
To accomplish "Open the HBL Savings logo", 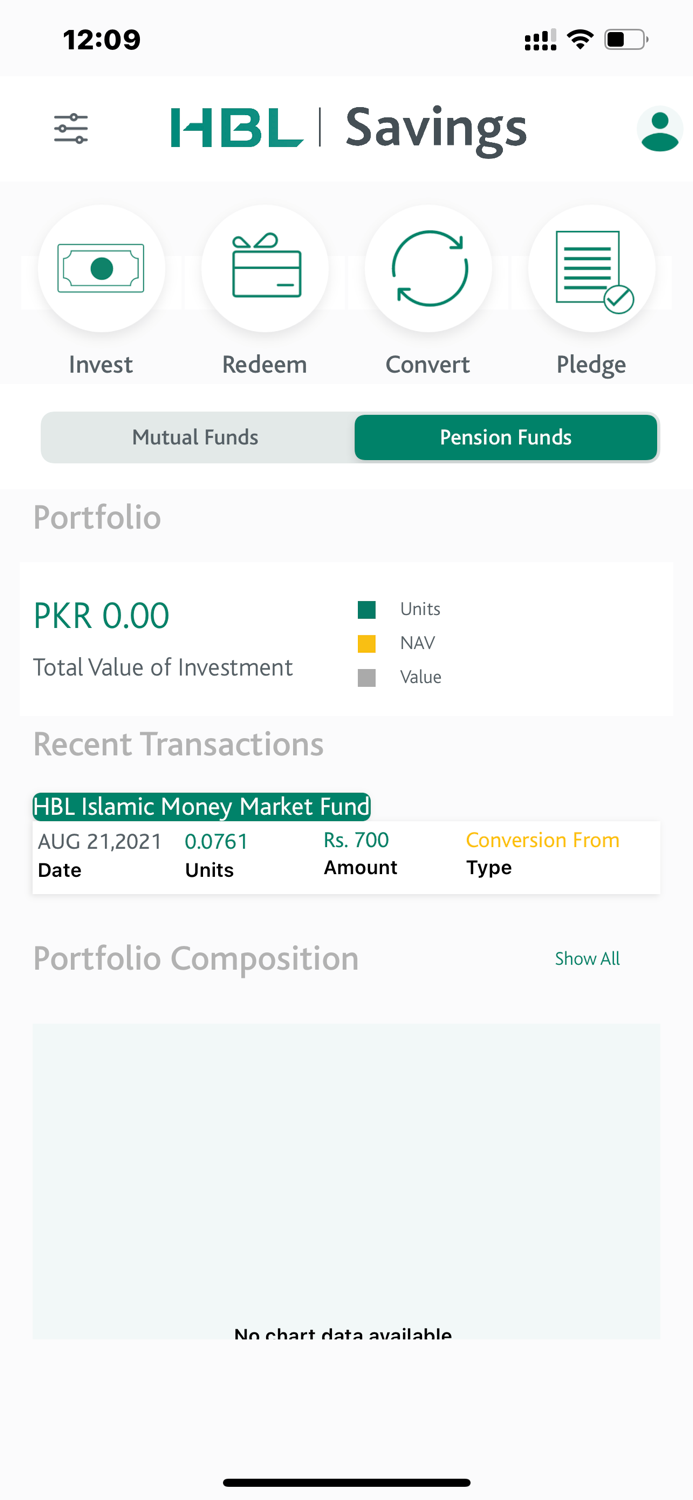I will click(x=348, y=128).
